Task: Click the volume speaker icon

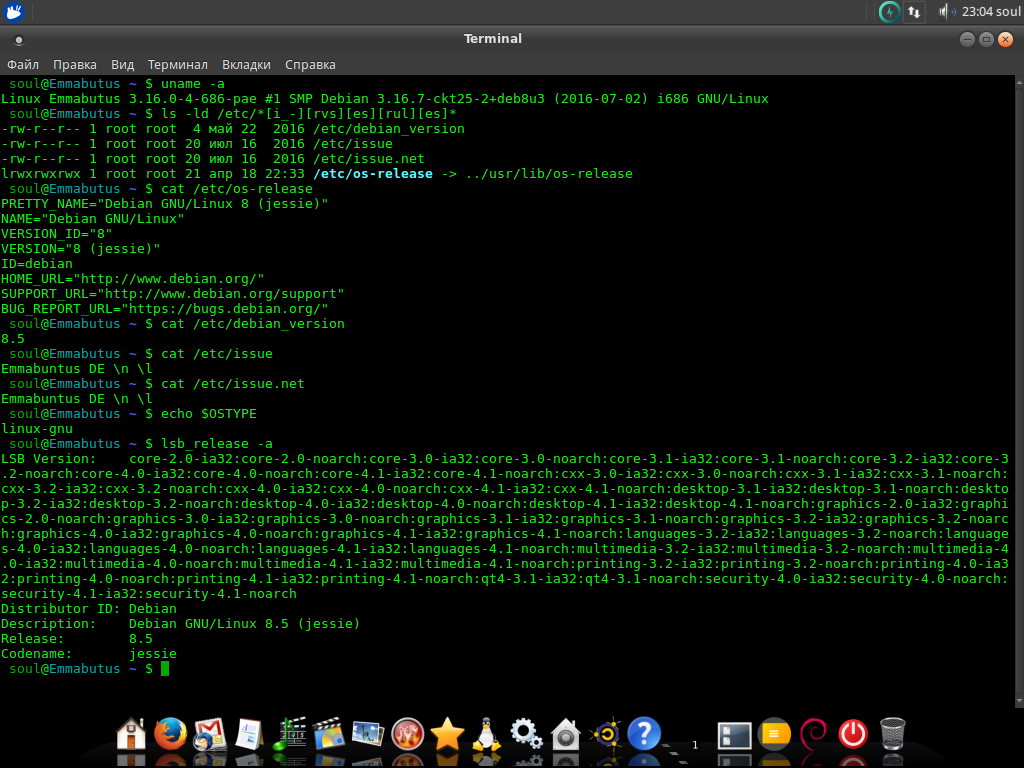Action: [946, 12]
